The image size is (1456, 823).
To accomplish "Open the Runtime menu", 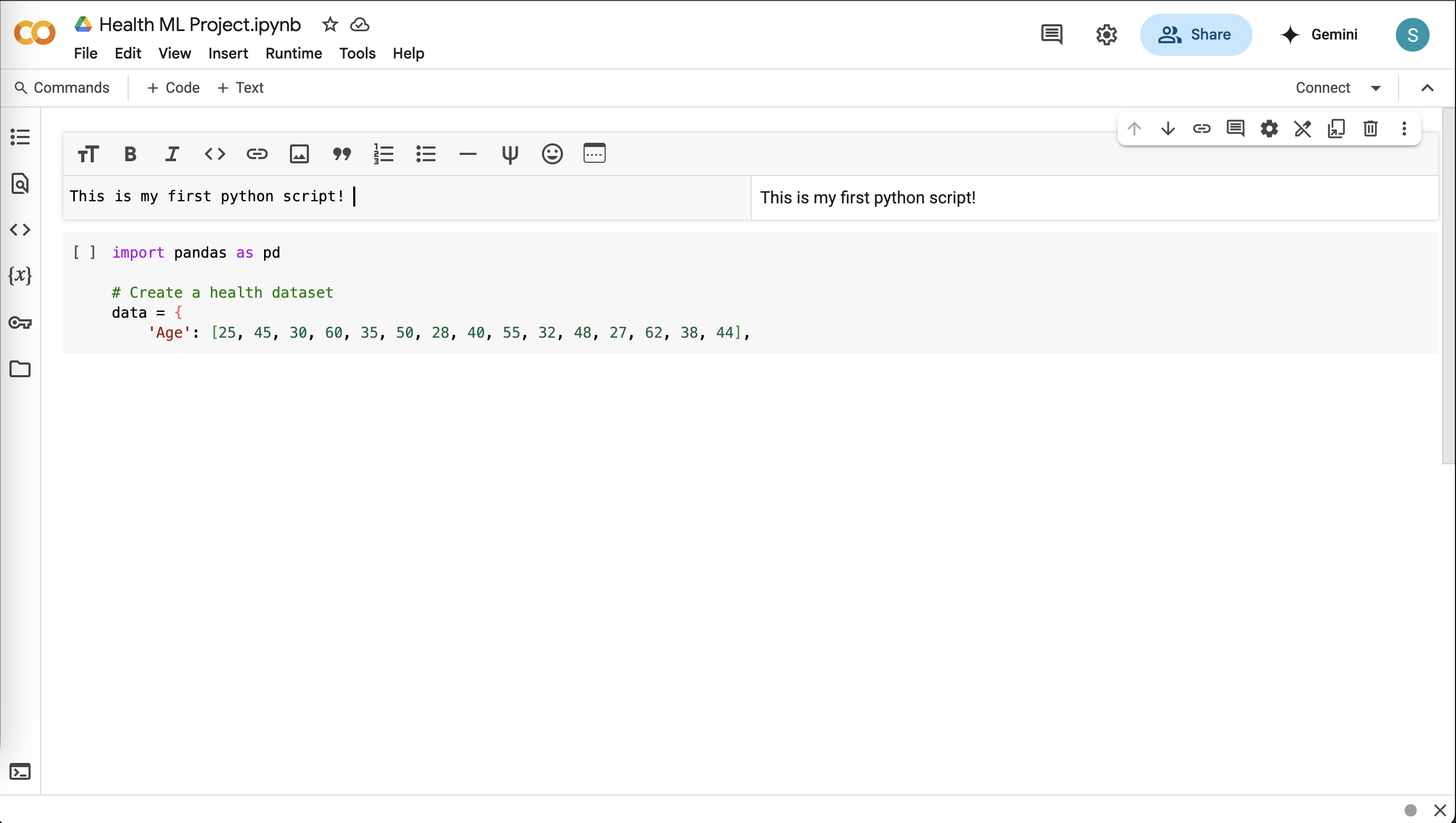I will [294, 54].
